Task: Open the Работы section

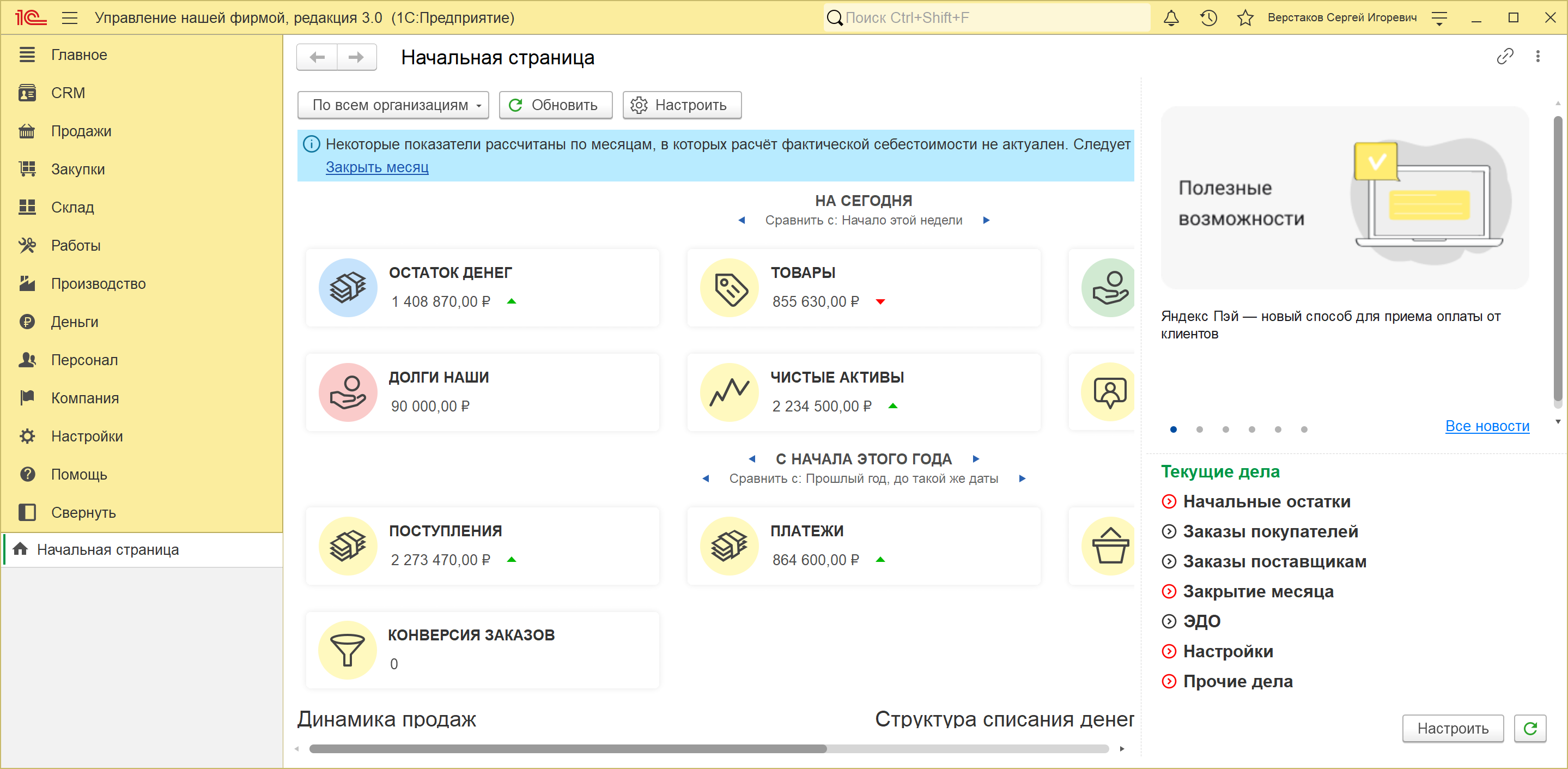Action: (141, 245)
